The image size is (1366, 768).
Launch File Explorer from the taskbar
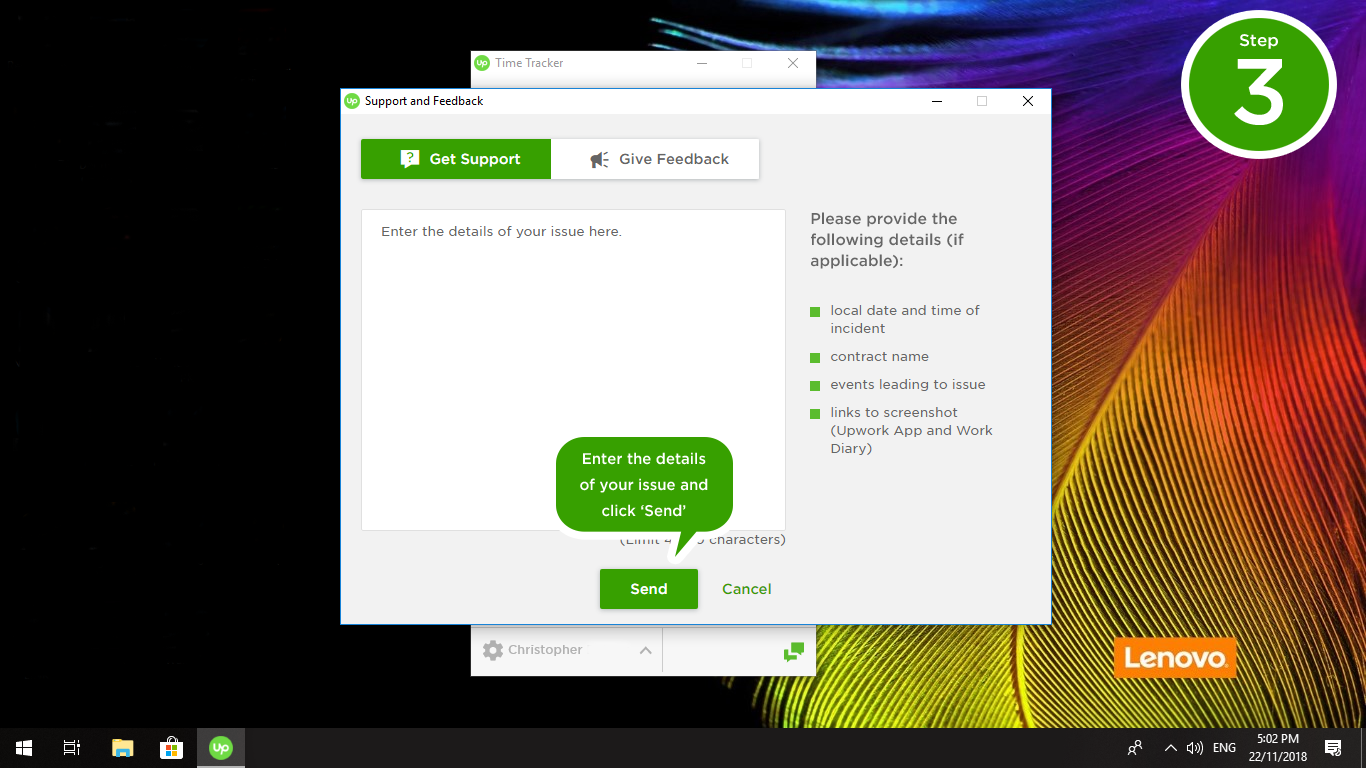point(122,747)
